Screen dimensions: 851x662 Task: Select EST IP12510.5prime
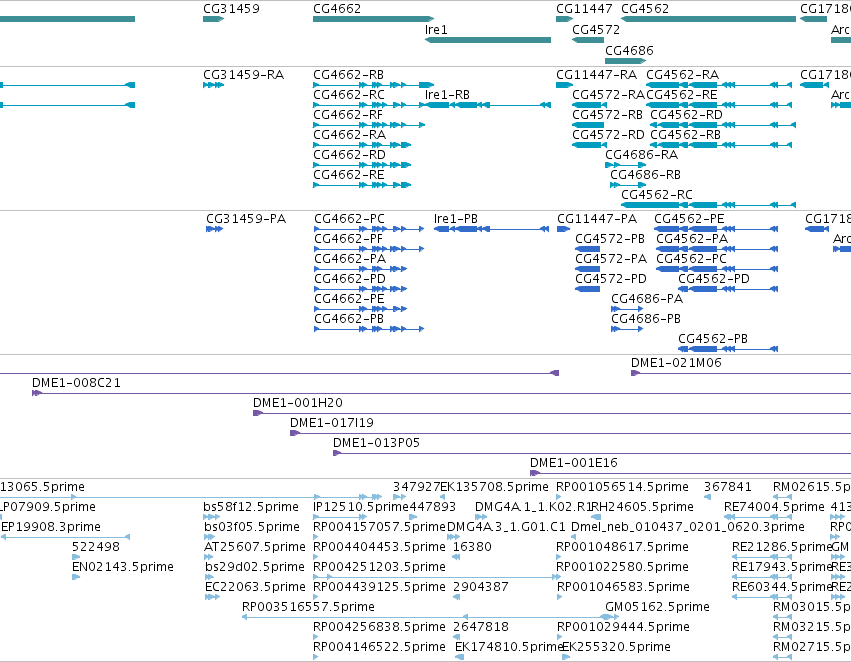(x=361, y=507)
